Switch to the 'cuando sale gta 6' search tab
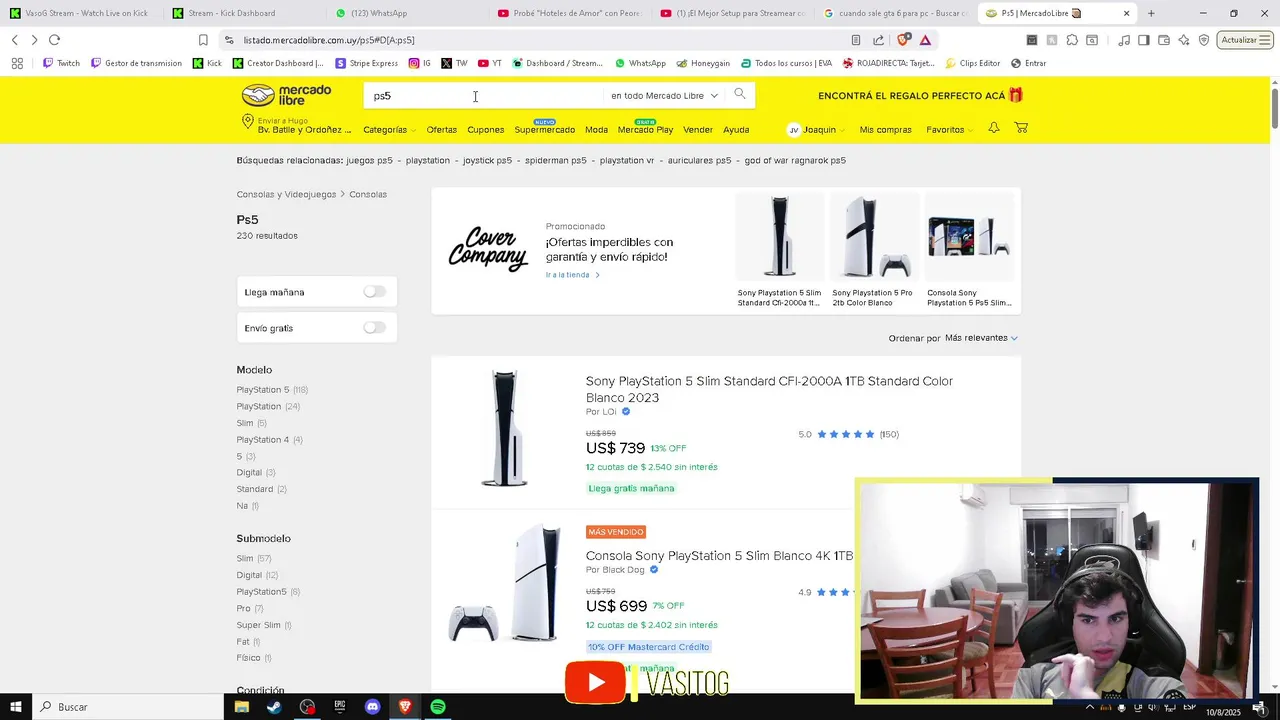Screen dimensions: 1280x720 [x=895, y=13]
